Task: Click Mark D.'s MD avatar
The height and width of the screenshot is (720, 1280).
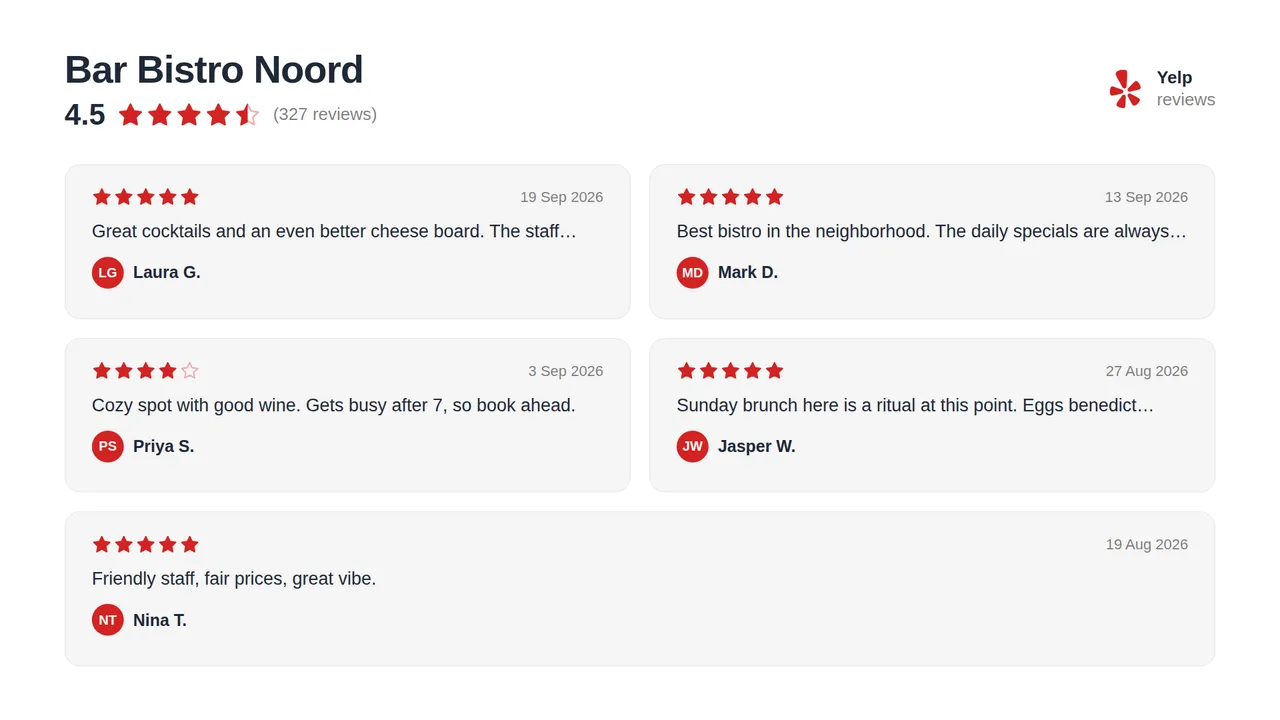Action: click(693, 272)
